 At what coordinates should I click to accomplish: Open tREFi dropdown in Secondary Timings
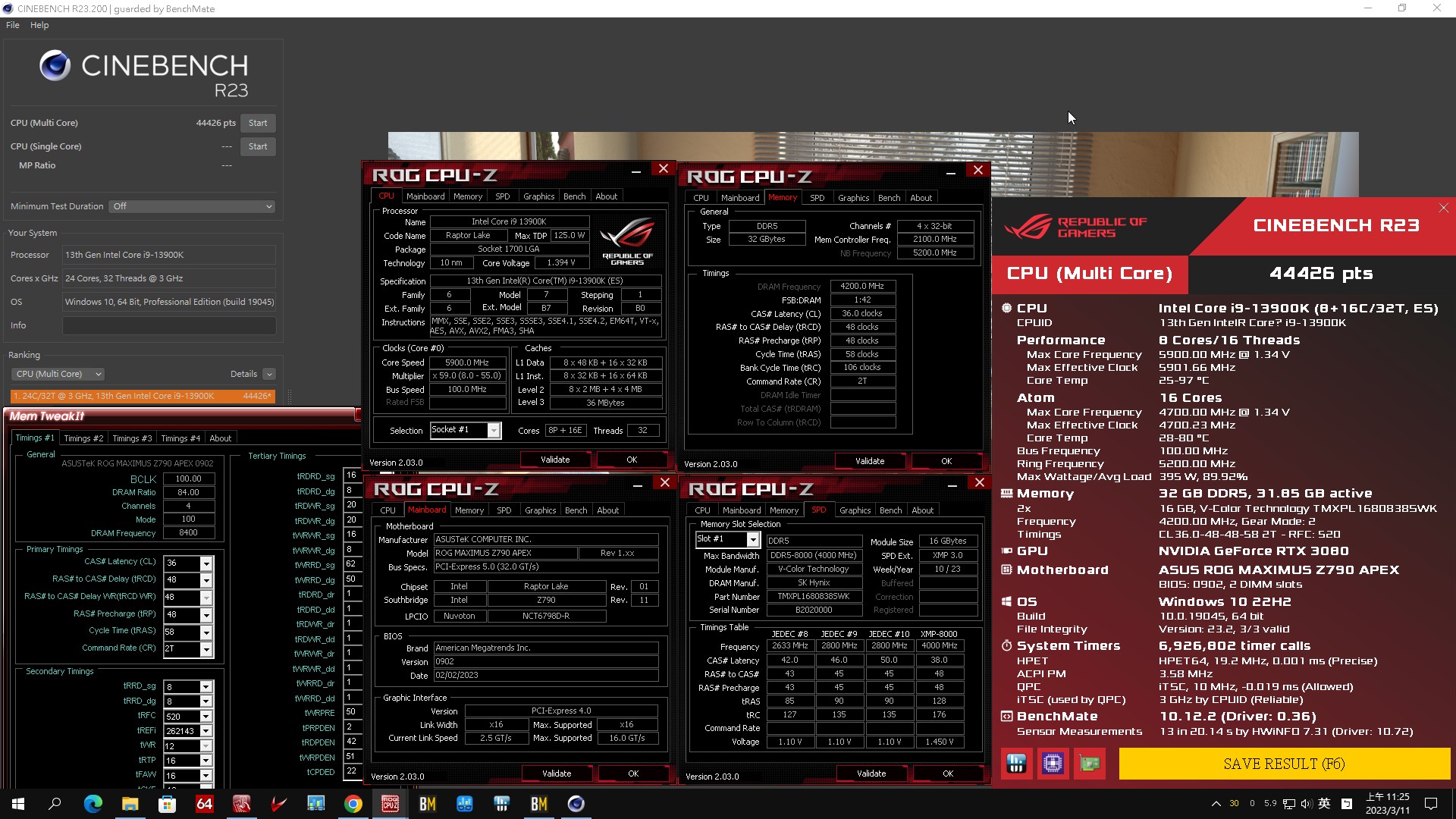pyautogui.click(x=205, y=731)
